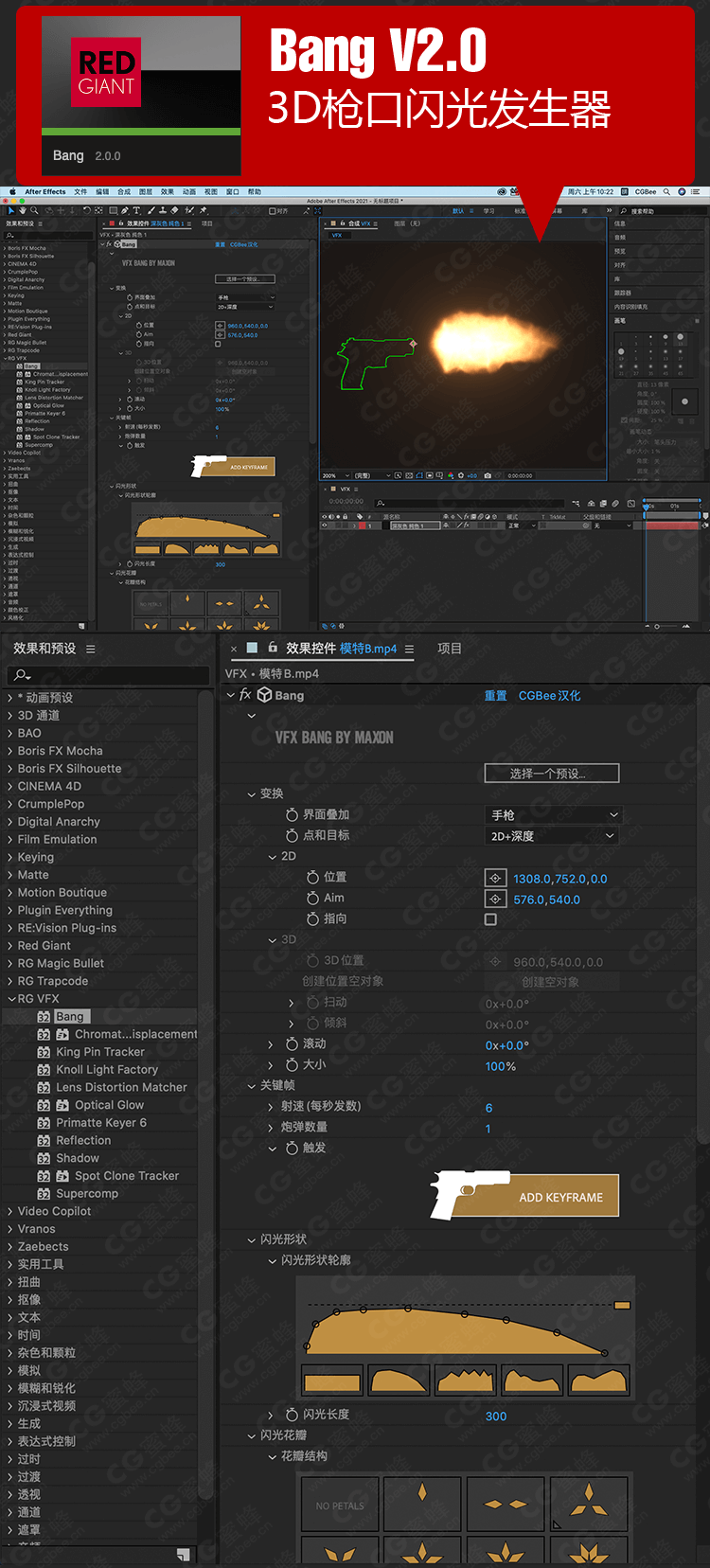This screenshot has width=710, height=1568.
Task: Hide the layer with the timeline eye icon
Action: point(325,526)
